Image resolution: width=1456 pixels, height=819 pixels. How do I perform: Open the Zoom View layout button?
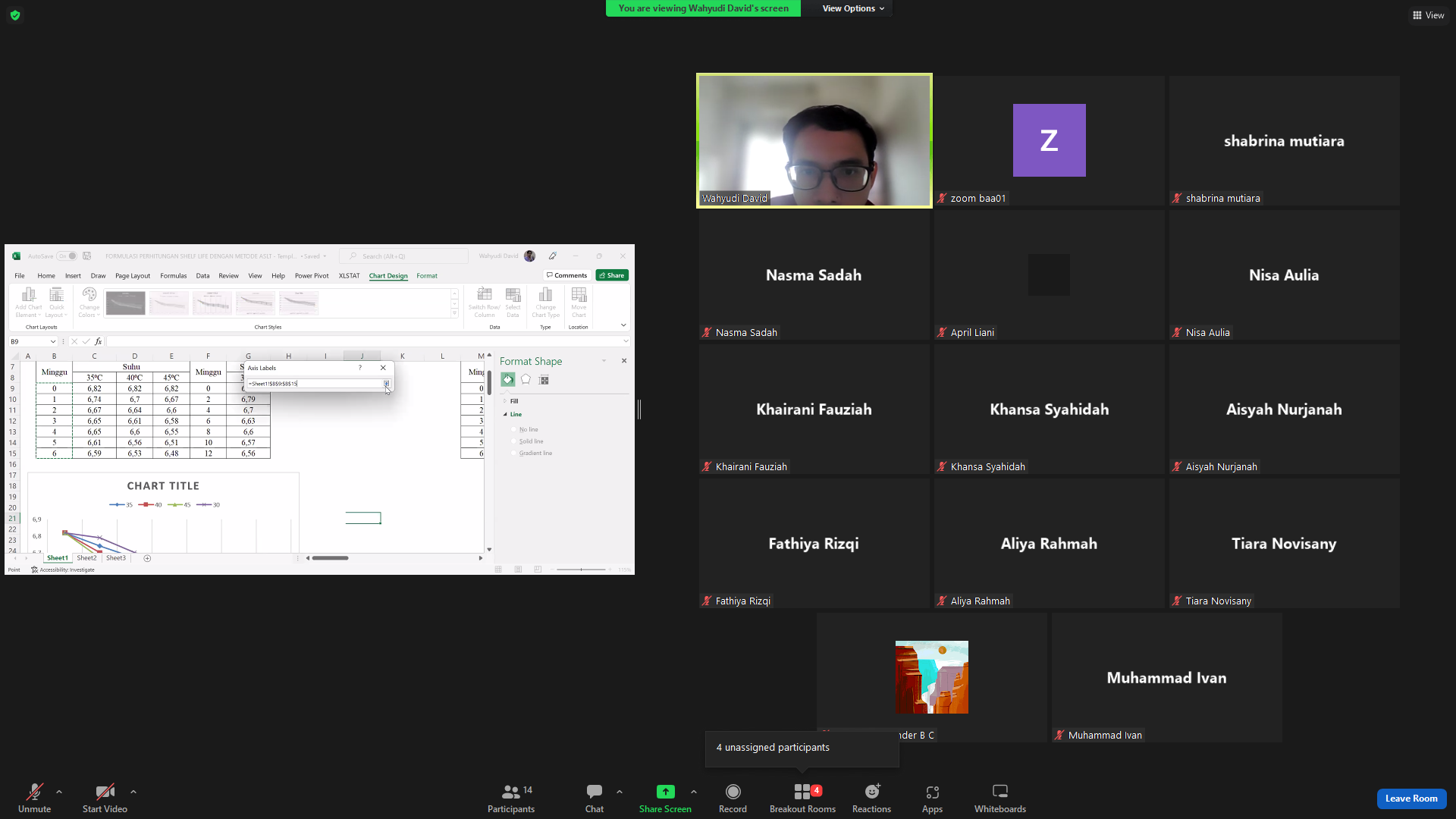pyautogui.click(x=1429, y=15)
